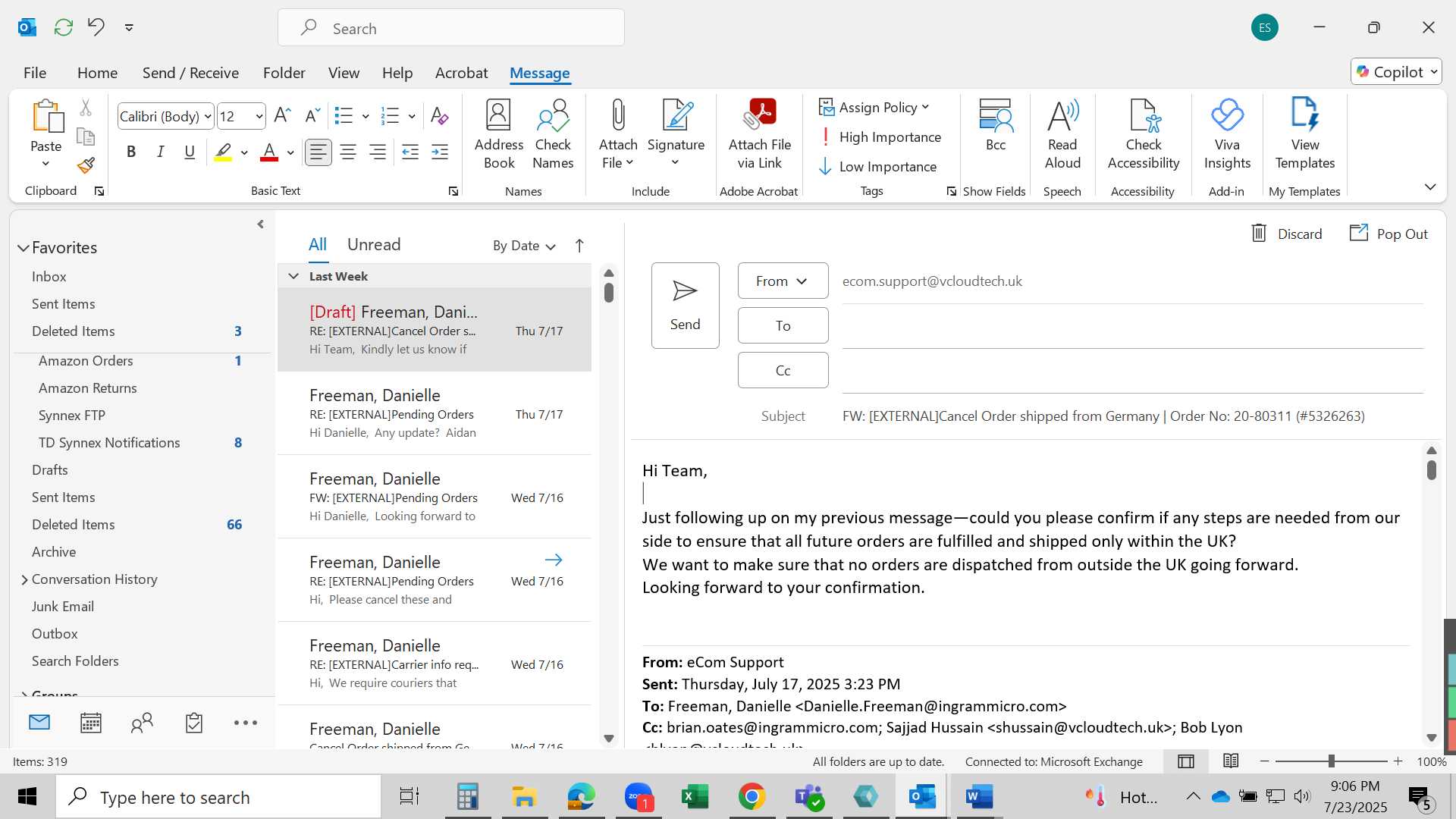Open the Address Book
The width and height of the screenshot is (1456, 819).
(499, 135)
